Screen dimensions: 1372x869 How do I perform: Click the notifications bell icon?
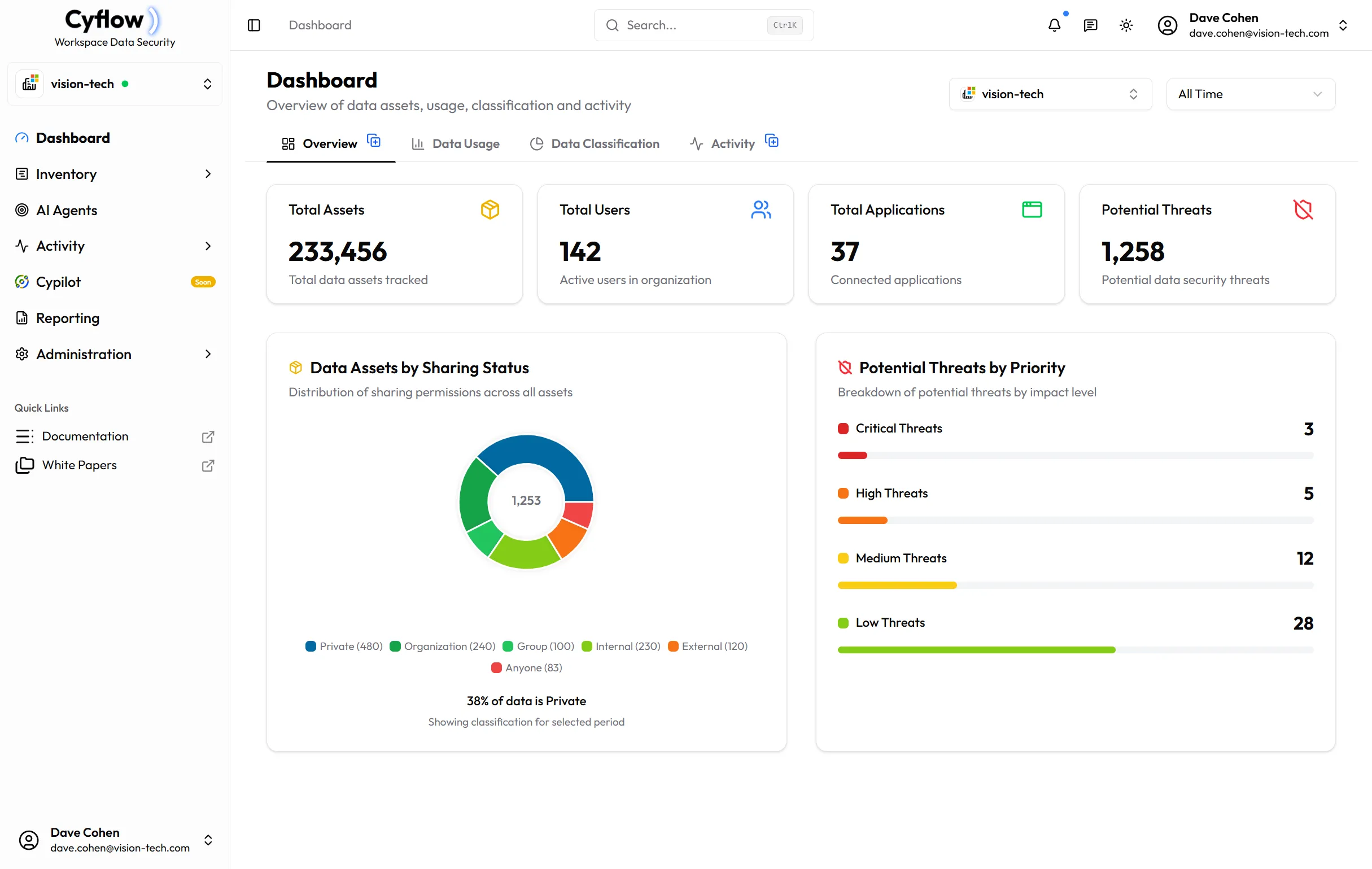(1055, 25)
